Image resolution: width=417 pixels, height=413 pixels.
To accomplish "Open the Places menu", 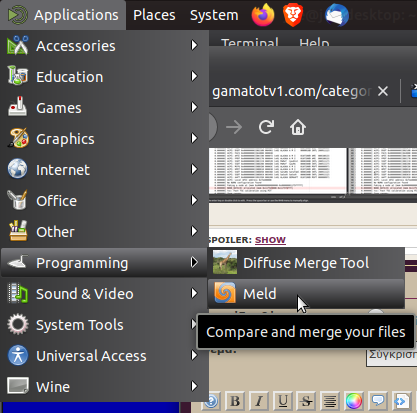I will click(x=154, y=15).
